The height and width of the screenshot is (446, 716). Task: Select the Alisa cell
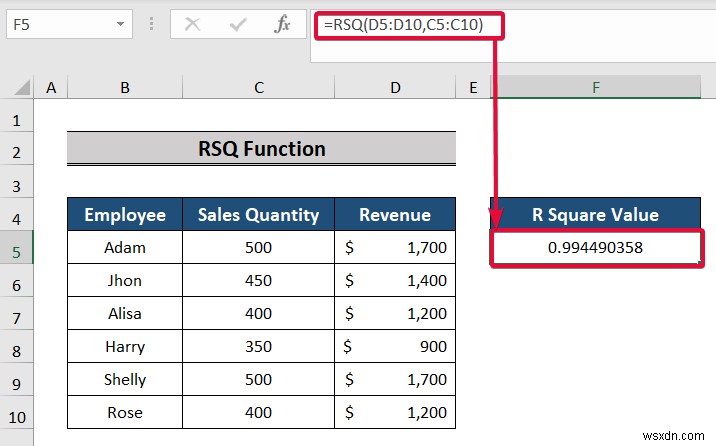[125, 313]
